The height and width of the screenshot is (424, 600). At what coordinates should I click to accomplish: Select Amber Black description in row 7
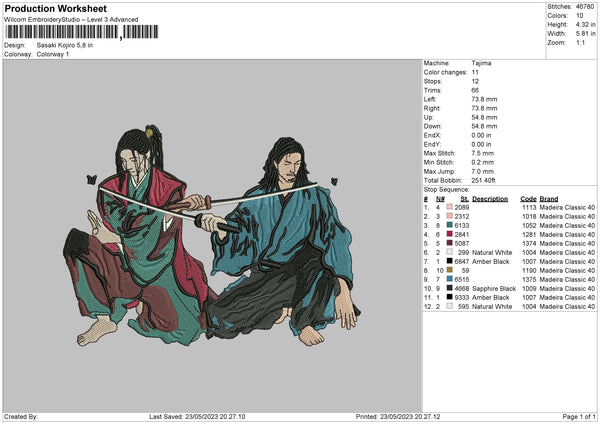point(491,262)
